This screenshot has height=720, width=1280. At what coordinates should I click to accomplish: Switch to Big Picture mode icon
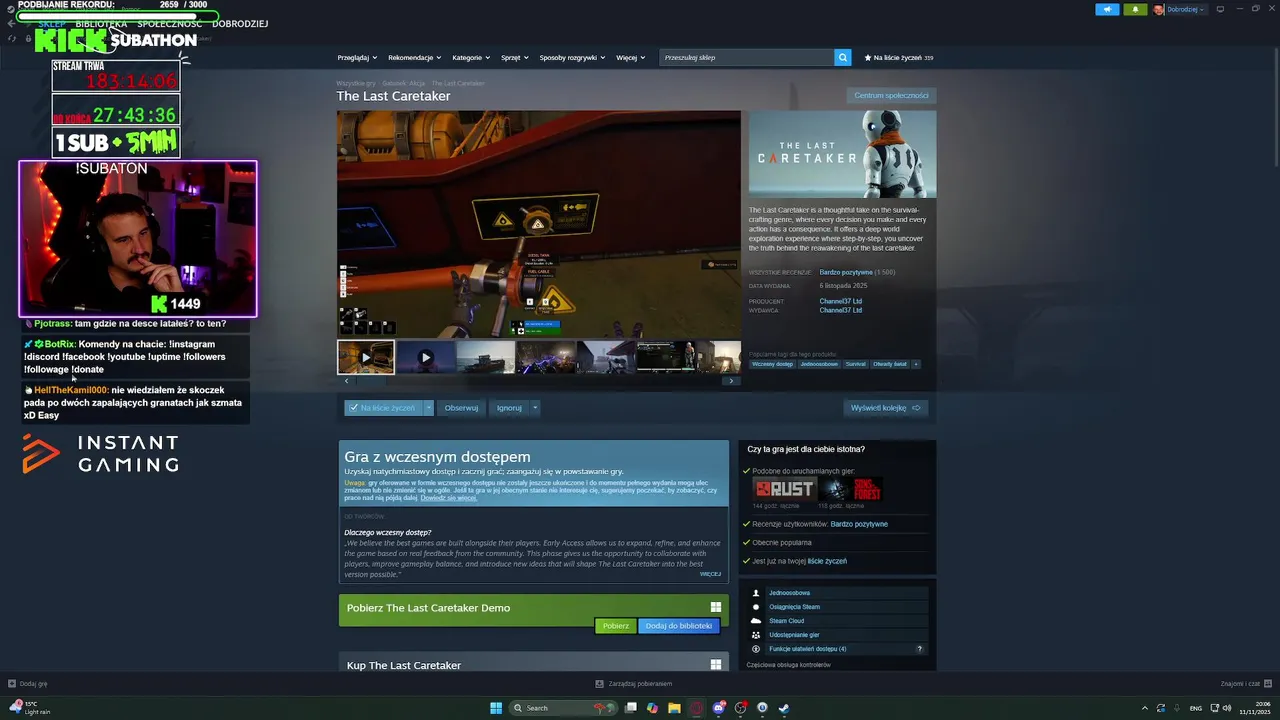click(x=1220, y=9)
